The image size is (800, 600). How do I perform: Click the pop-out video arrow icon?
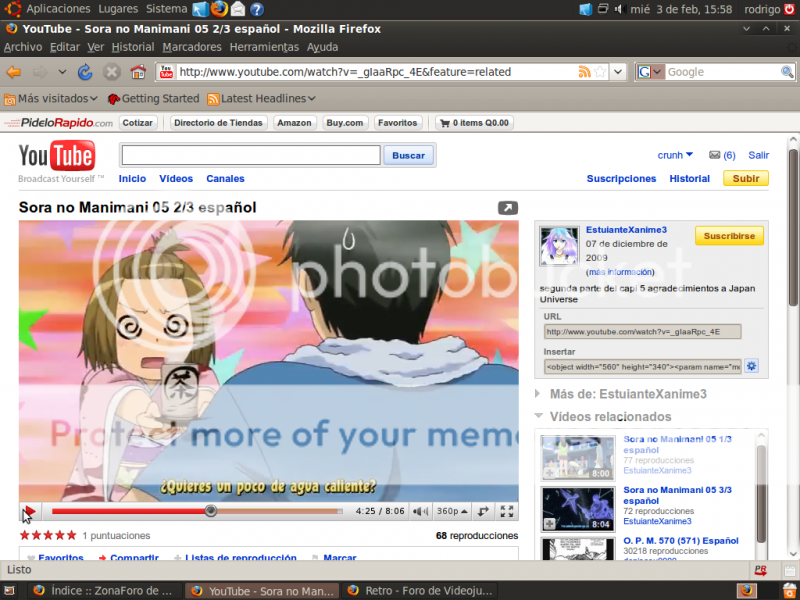[x=508, y=208]
